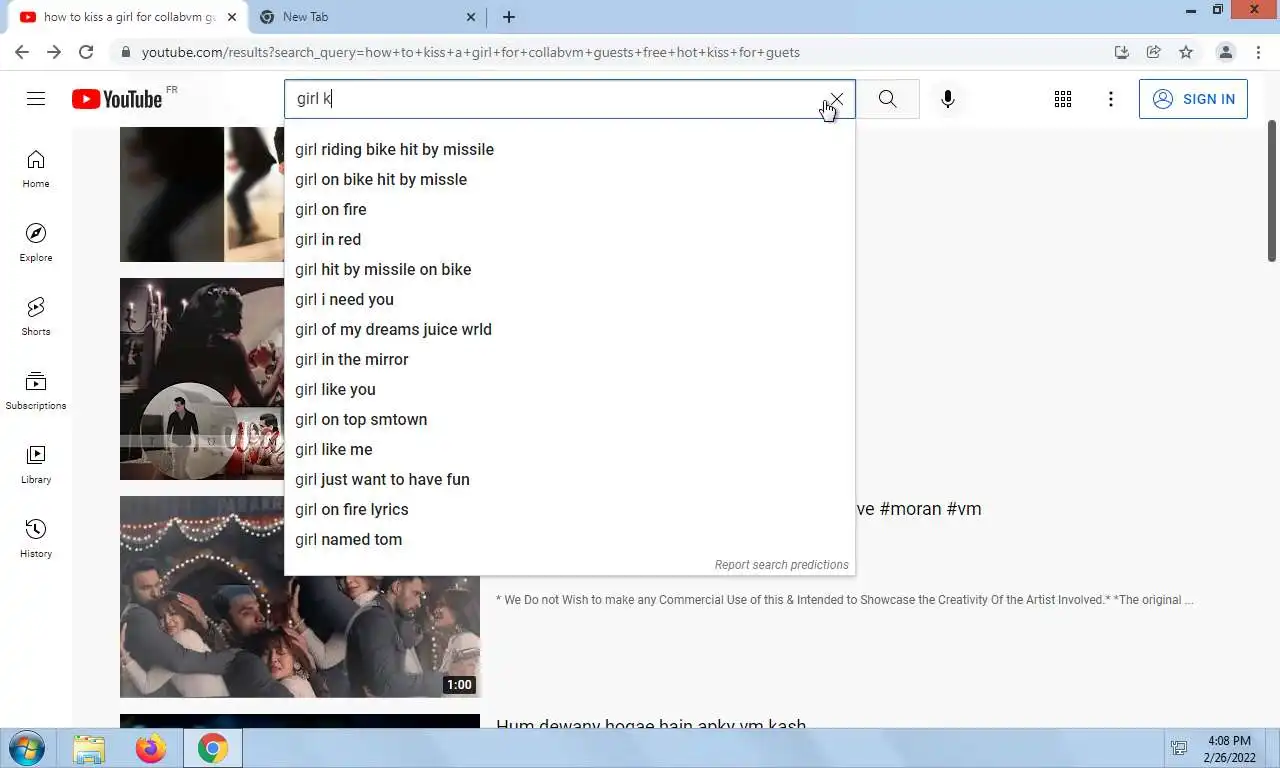Open the YouTube apps grid
1280x768 pixels.
point(1063,99)
